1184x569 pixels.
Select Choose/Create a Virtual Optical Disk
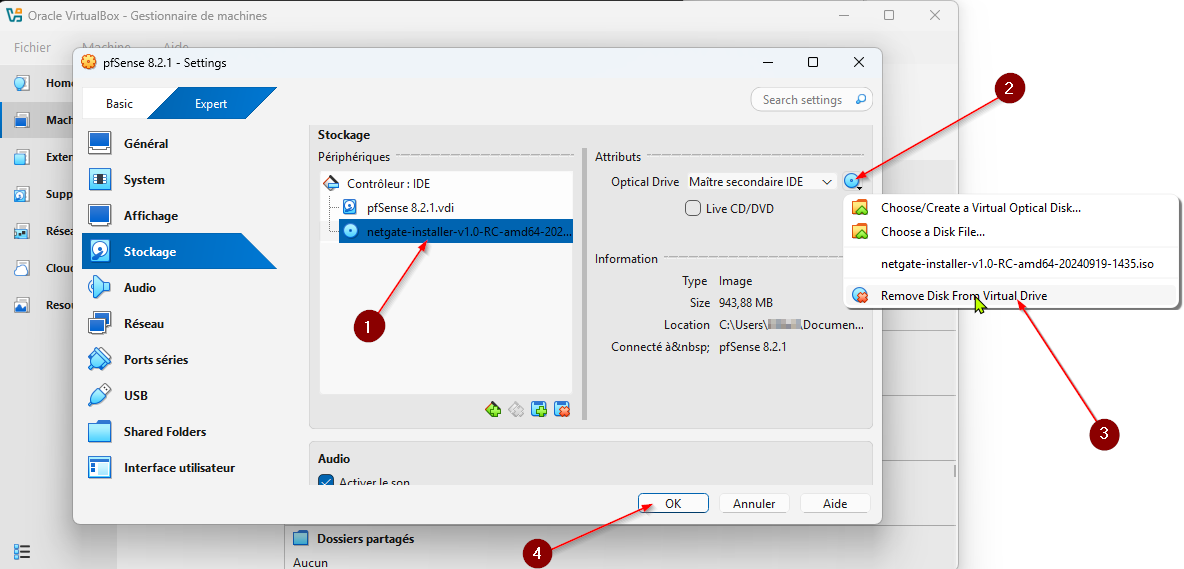pyautogui.click(x=980, y=208)
